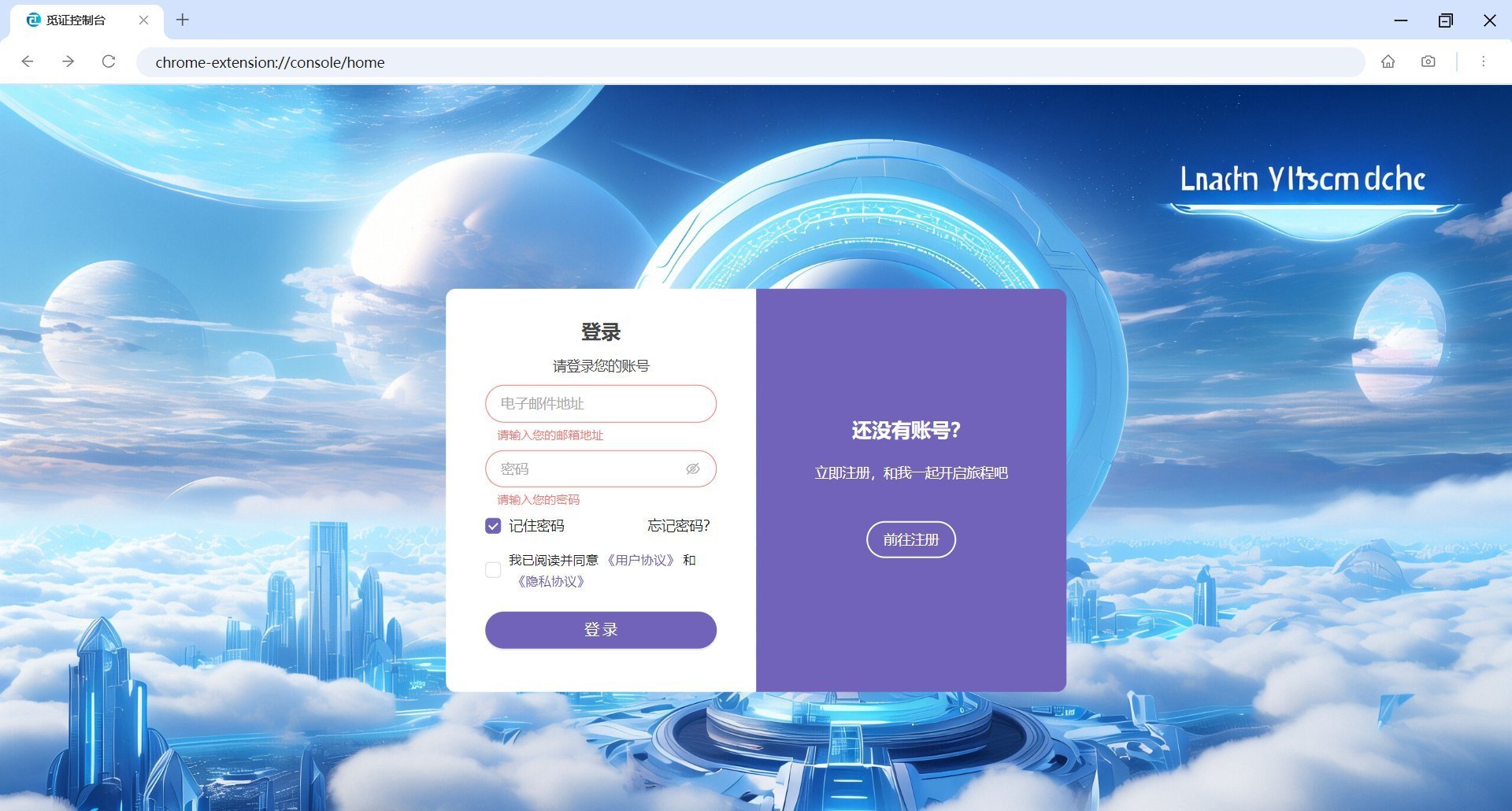Close the 觅证控制台 tab

143,20
